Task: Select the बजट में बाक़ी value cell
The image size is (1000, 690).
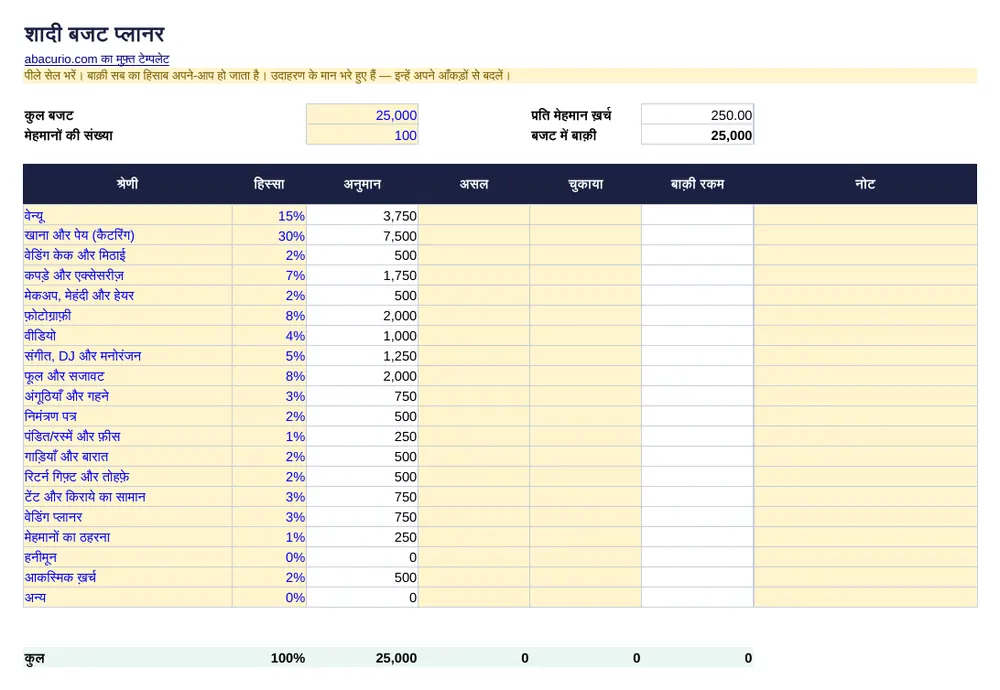Action: (697, 135)
